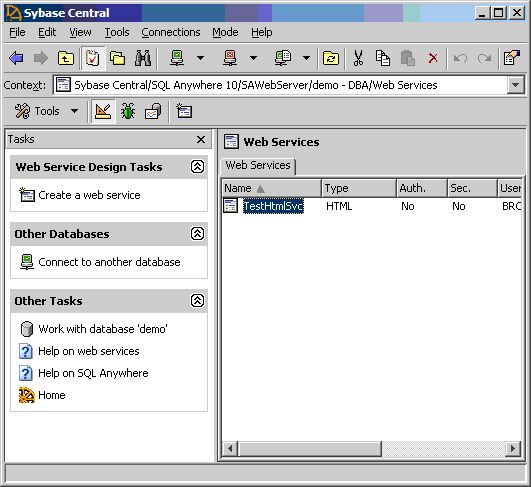
Task: Click the HTML type cell
Action: (339, 206)
